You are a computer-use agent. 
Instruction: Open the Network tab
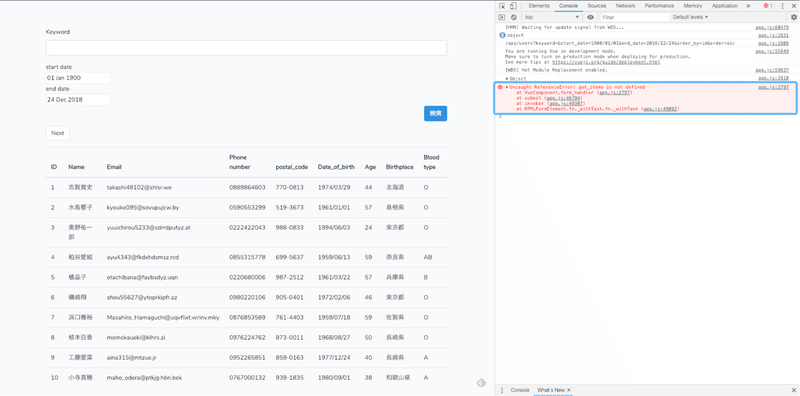(626, 6)
